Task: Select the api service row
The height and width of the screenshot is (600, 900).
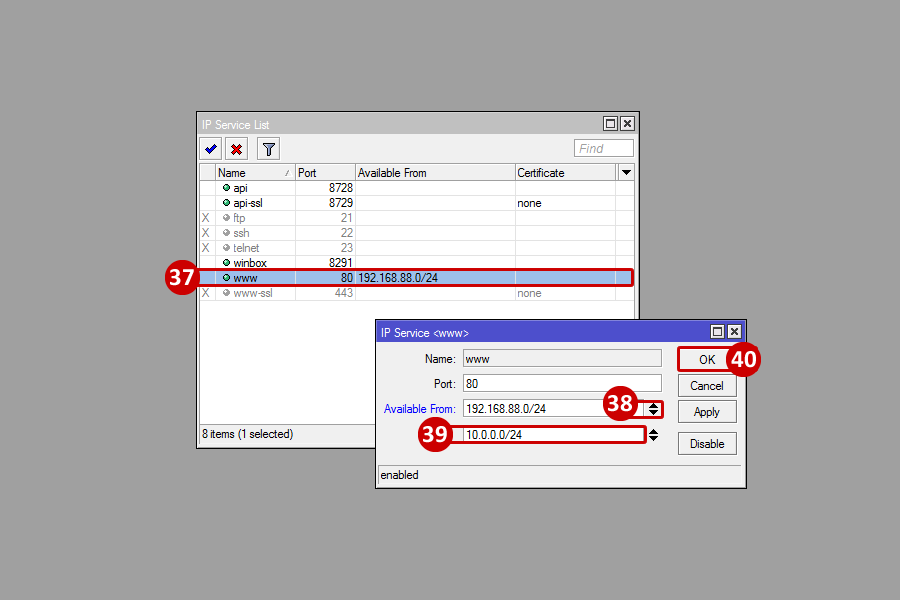Action: point(417,188)
